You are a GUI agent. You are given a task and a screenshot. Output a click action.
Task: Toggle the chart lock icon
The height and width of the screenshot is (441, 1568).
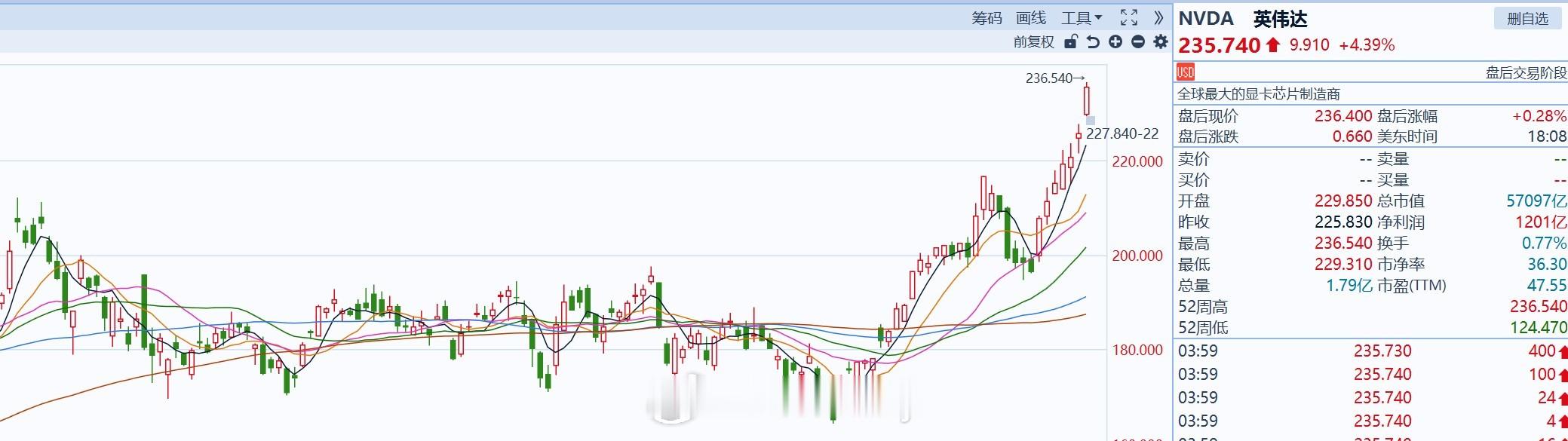[1070, 41]
